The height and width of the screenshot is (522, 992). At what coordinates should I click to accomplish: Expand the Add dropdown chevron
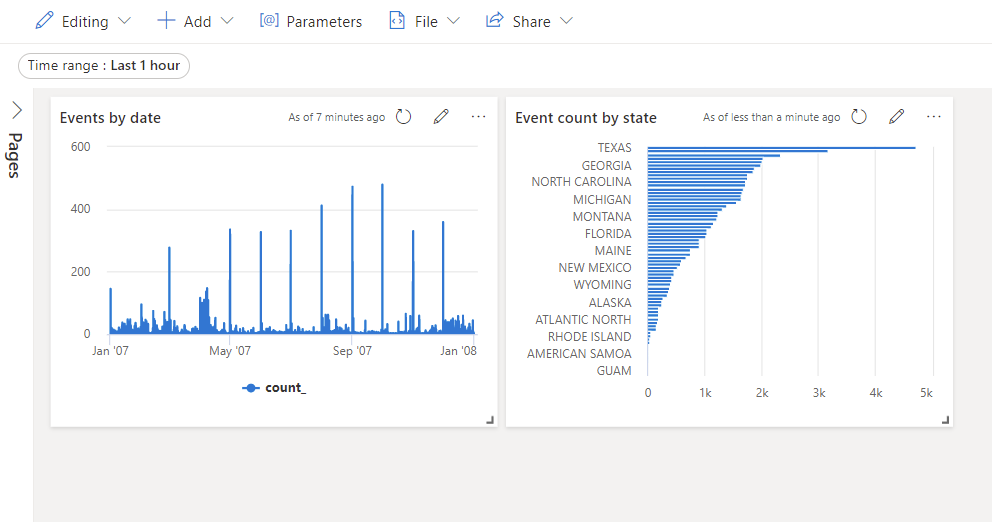coord(227,21)
